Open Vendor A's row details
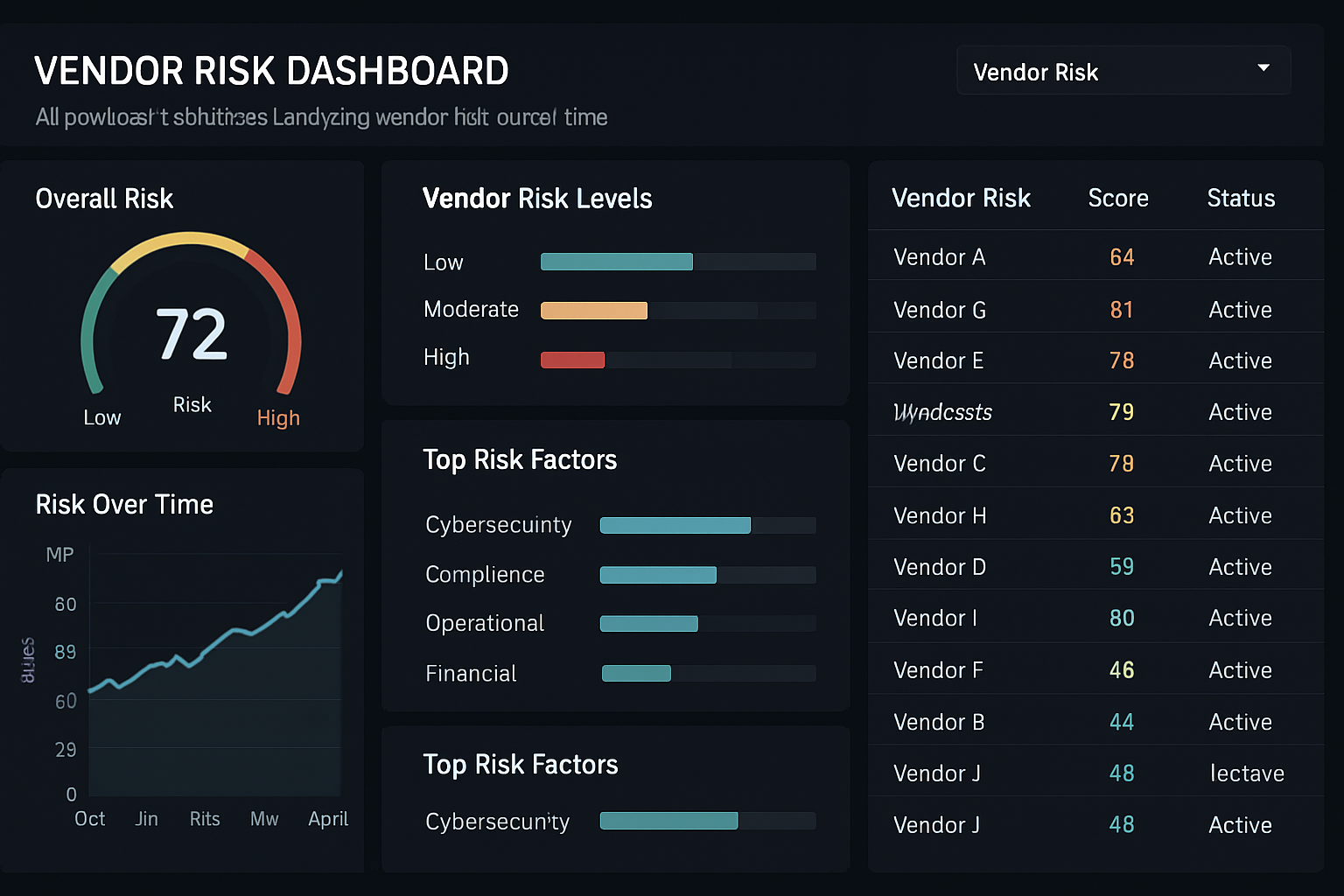1344x896 pixels. tap(939, 256)
